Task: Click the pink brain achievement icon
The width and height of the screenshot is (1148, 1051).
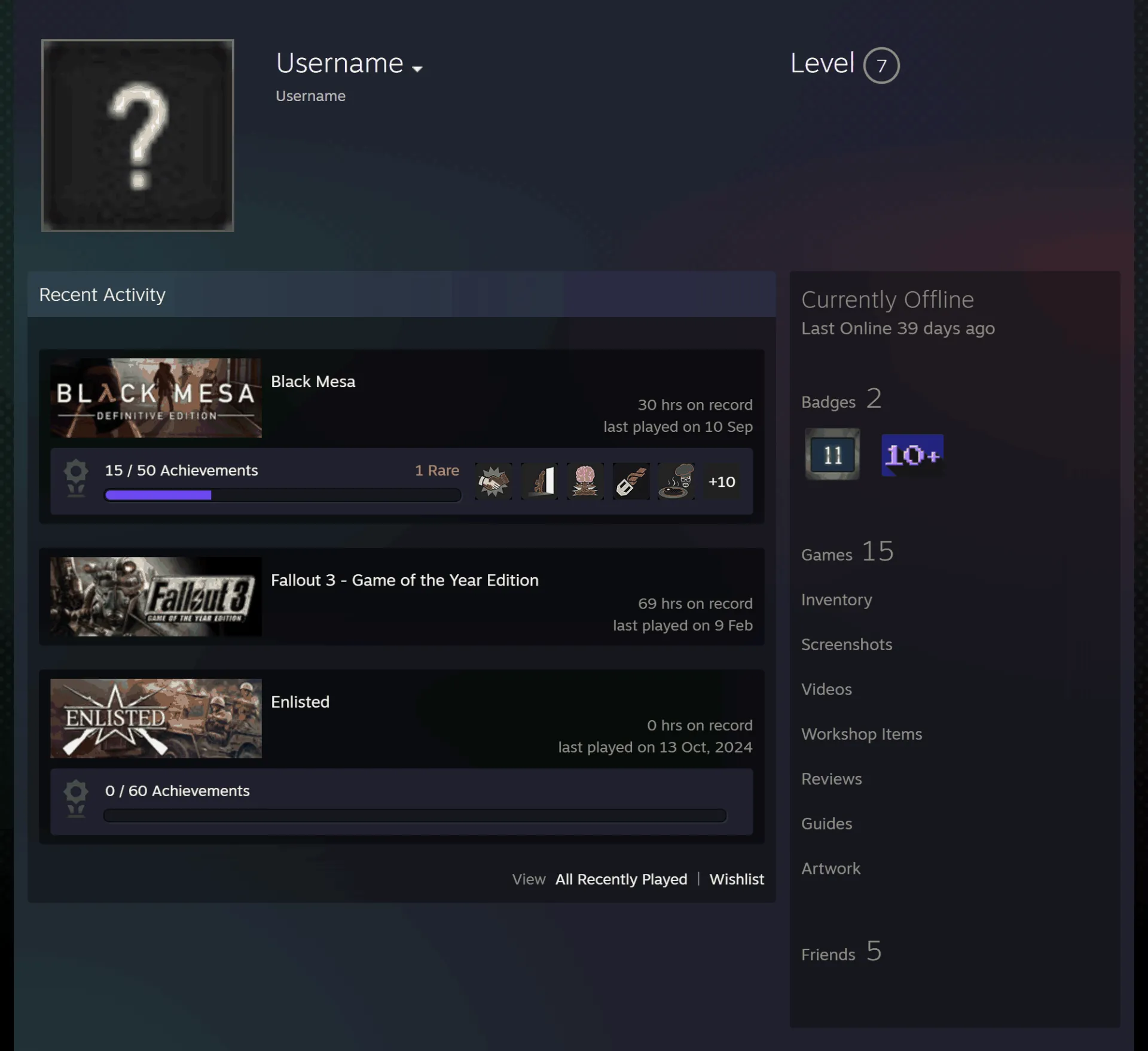Action: pos(585,481)
